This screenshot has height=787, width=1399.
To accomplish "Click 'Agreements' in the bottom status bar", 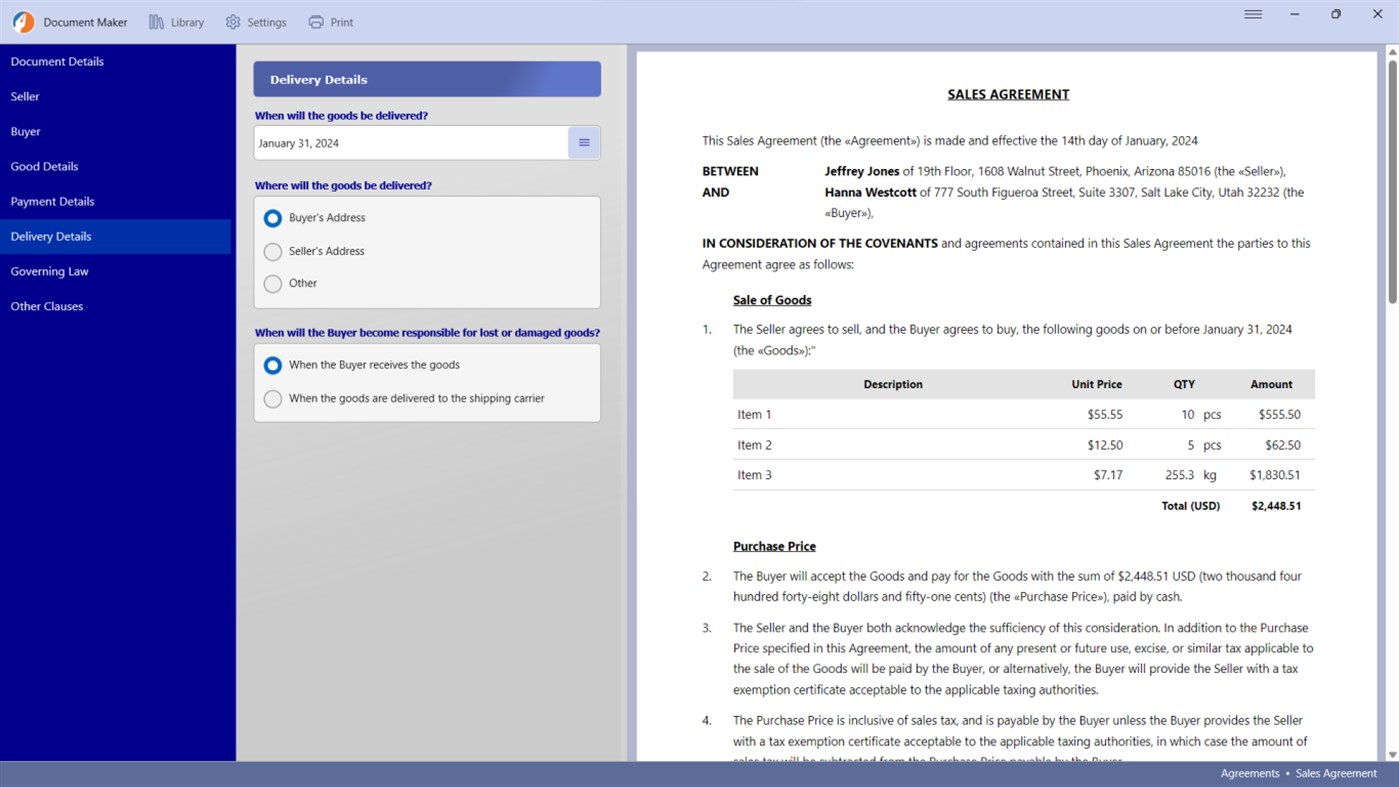I will [x=1249, y=772].
